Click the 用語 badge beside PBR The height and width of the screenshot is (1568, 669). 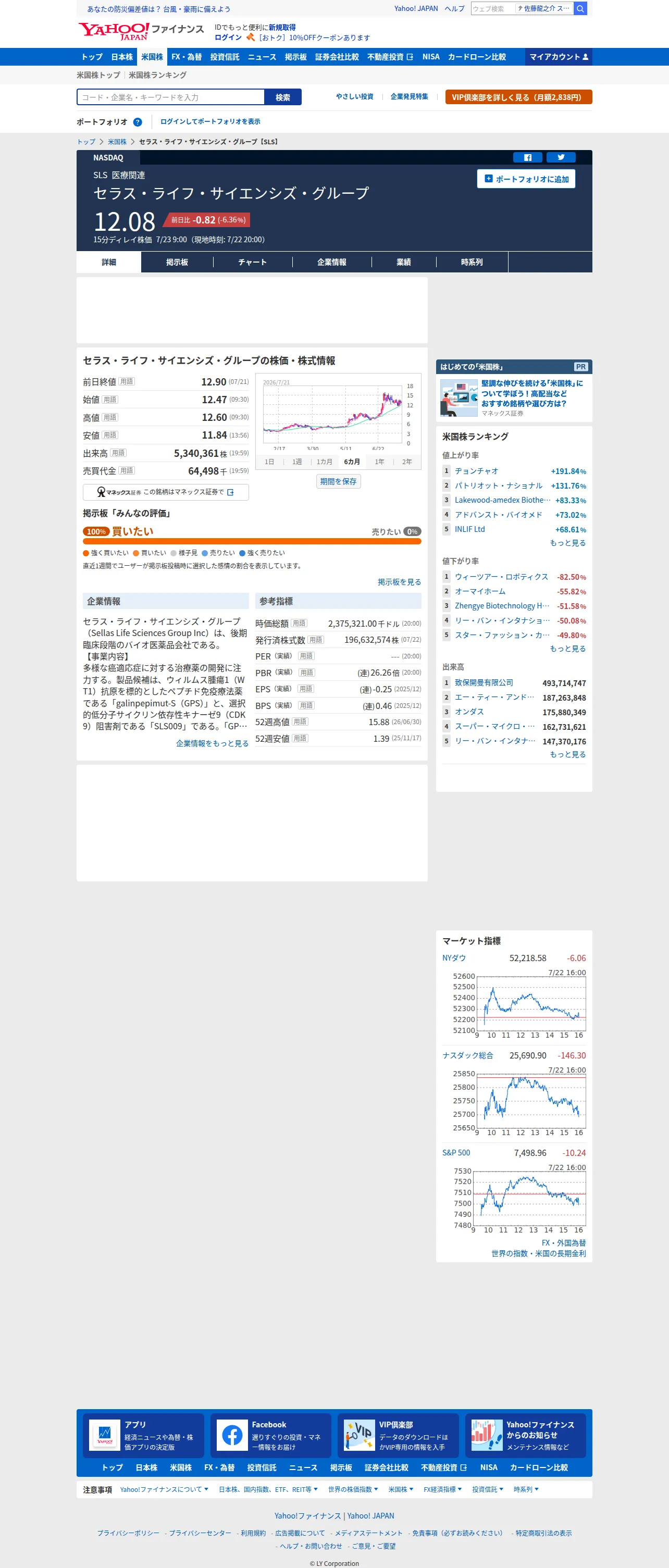[x=307, y=673]
